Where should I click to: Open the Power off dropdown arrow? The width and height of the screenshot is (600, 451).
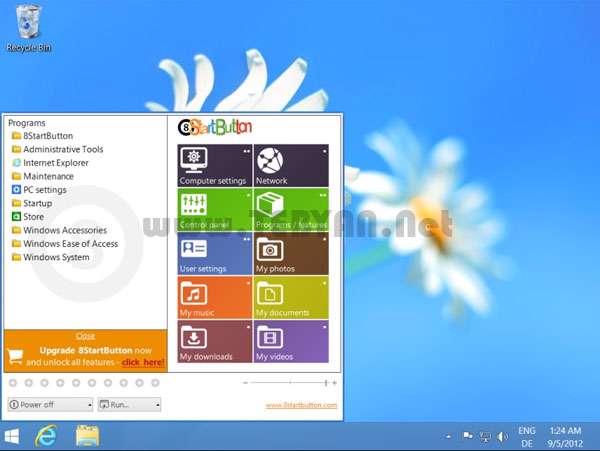(90, 405)
